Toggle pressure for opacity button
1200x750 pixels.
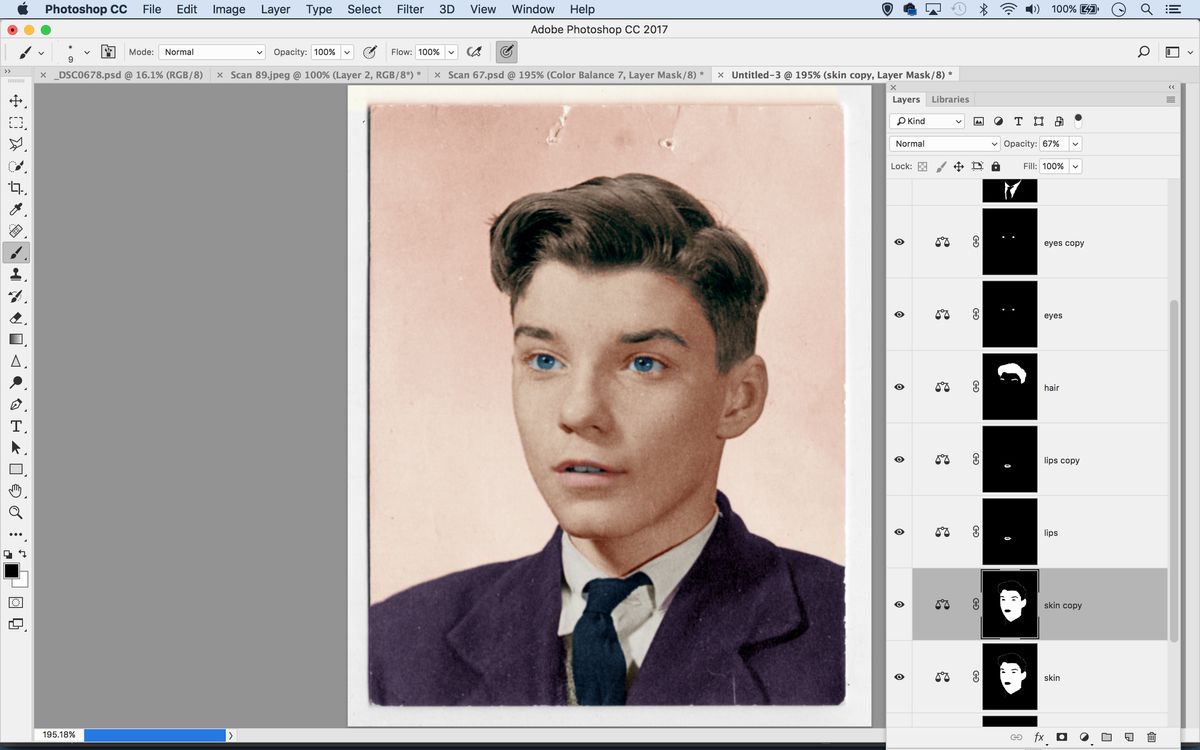tap(370, 52)
